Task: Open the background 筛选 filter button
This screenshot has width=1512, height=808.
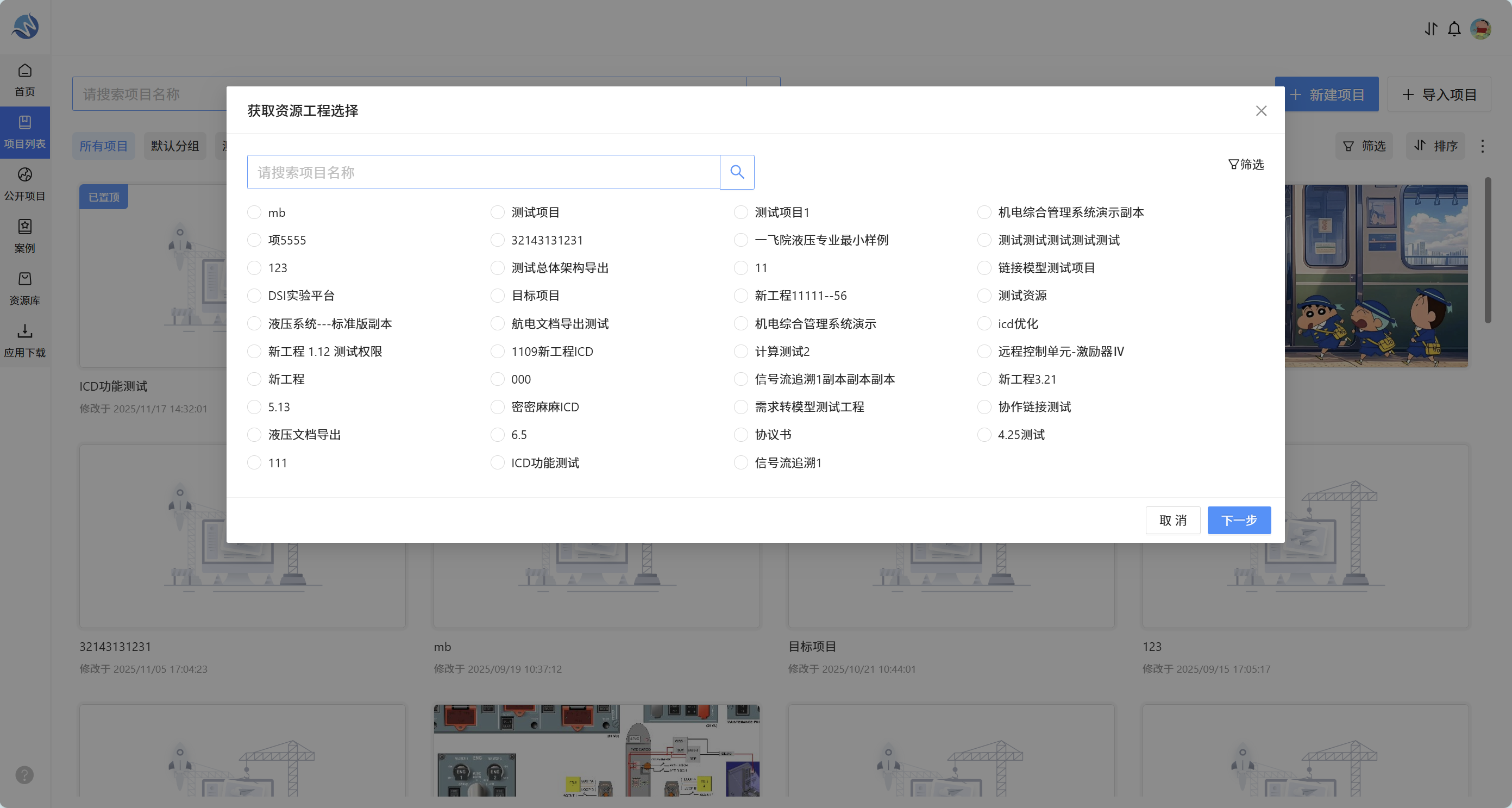Action: pyautogui.click(x=1365, y=146)
